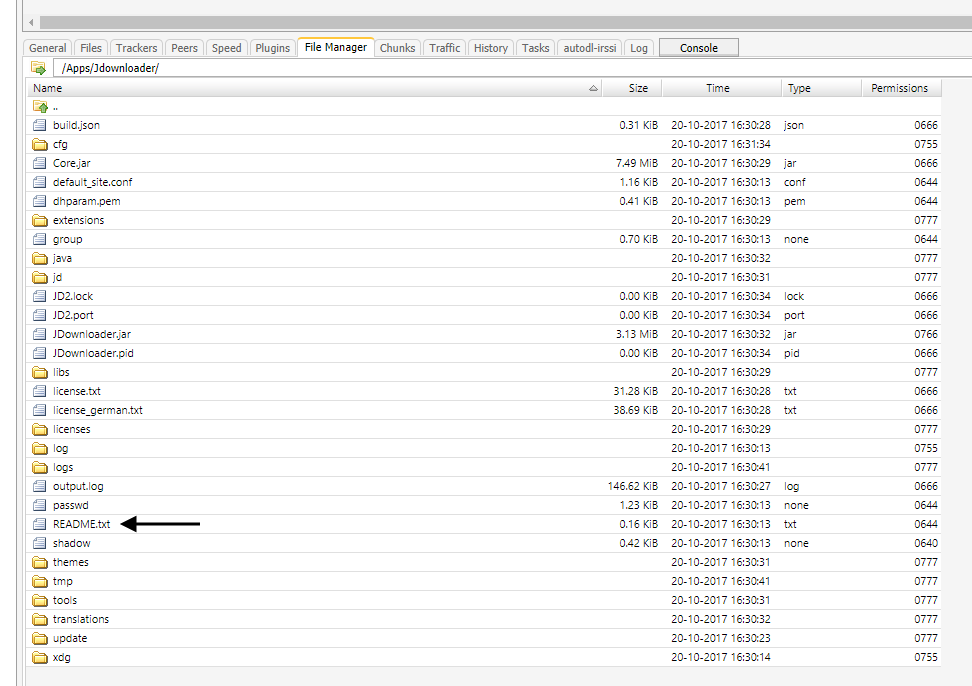The height and width of the screenshot is (686, 972).
Task: Select the translations folder name
Action: (x=81, y=619)
